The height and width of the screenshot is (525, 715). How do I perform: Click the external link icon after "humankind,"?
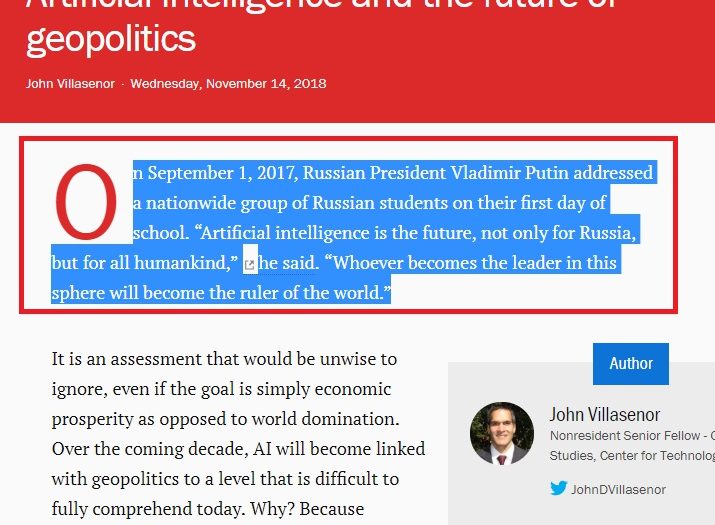click(x=250, y=265)
